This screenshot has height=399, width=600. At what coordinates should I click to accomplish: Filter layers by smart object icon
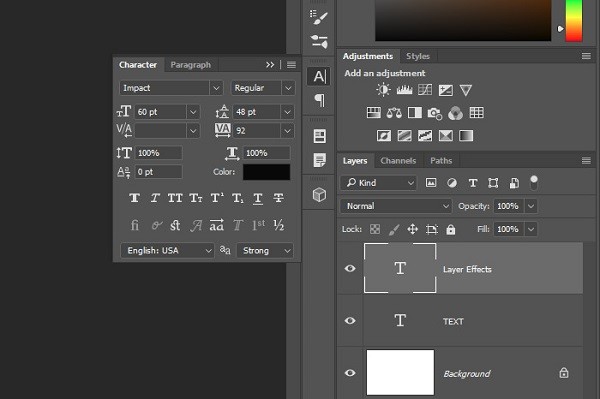click(x=514, y=183)
